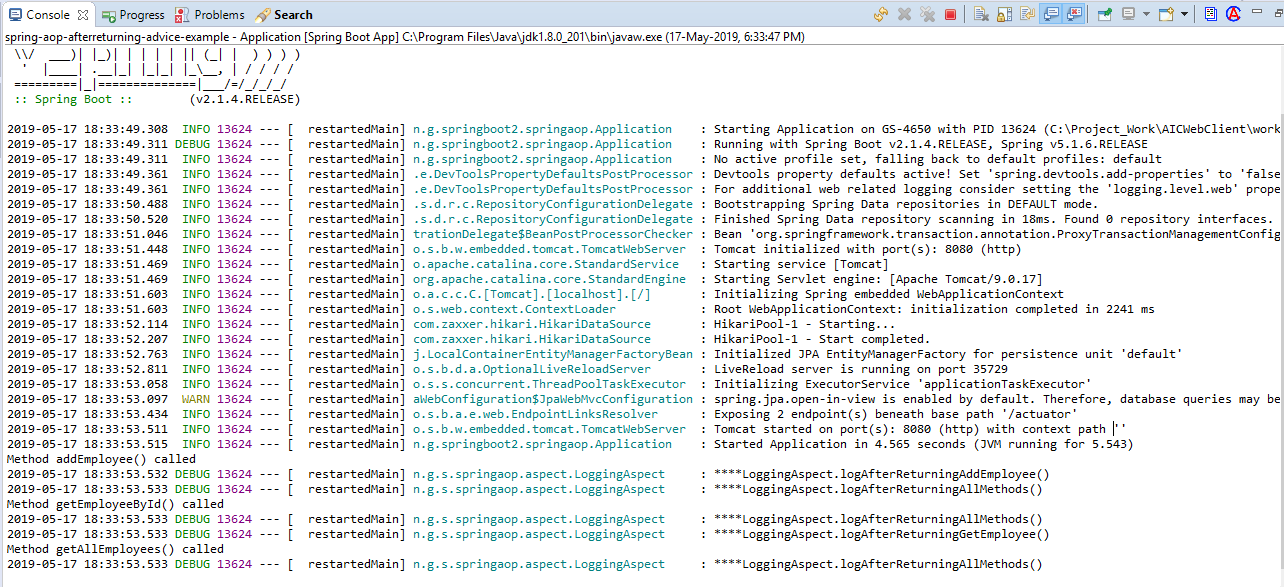Click '****LoggingAspect.logAfterReturningGetEmployee()' message
The image size is (1284, 587).
pyautogui.click(x=881, y=534)
